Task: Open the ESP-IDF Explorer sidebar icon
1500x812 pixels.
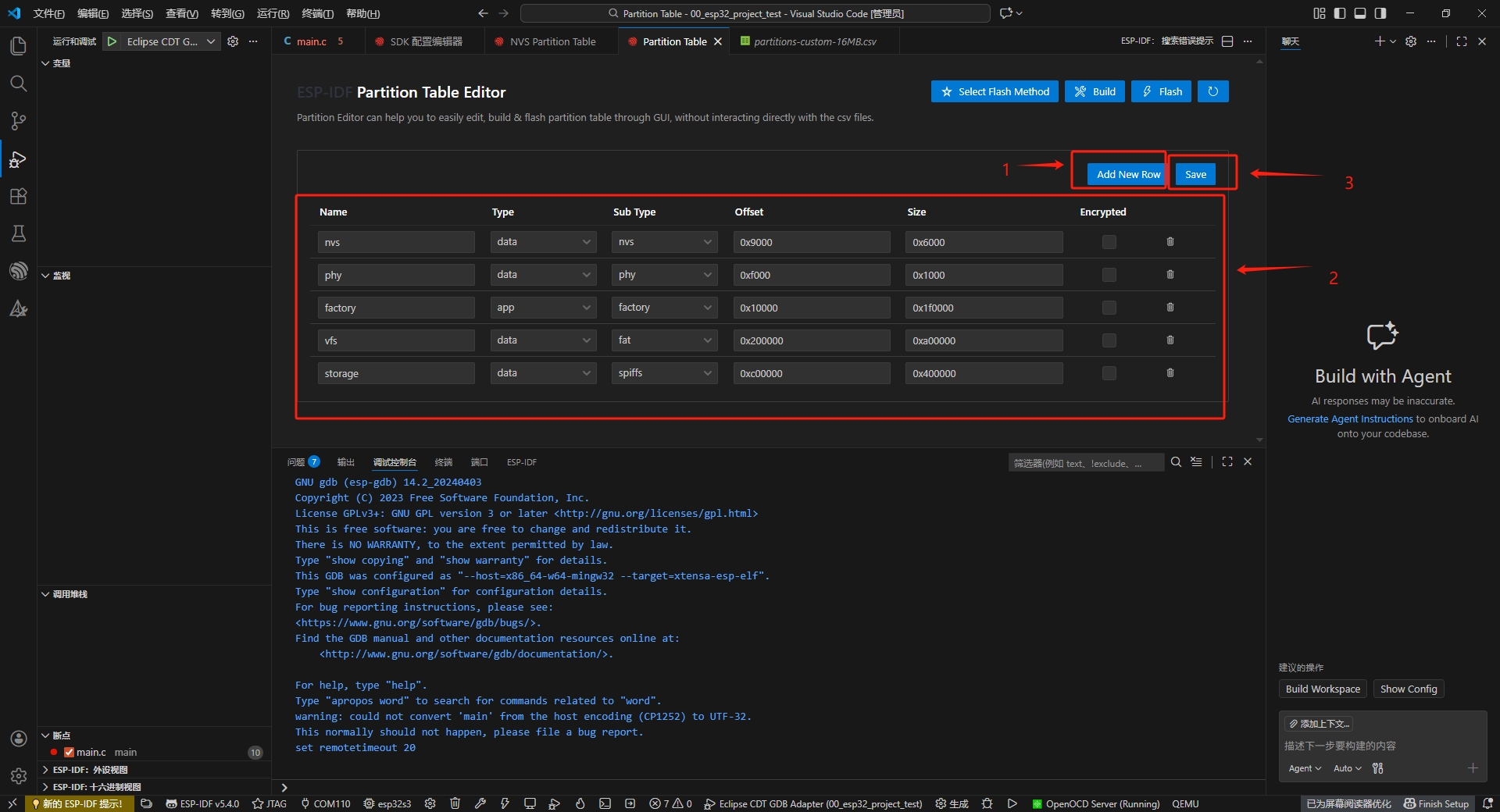Action: (x=18, y=271)
